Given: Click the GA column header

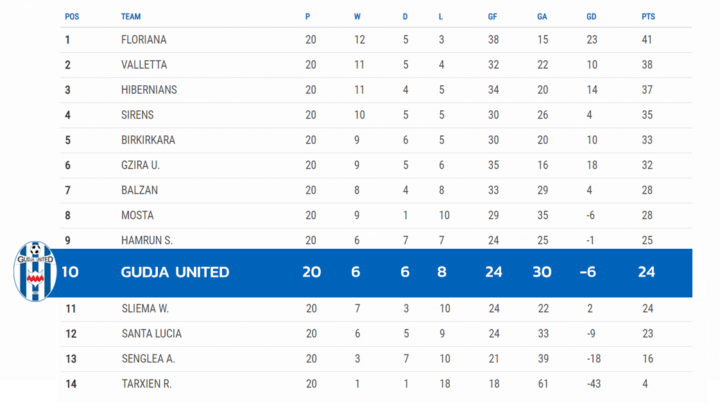Looking at the screenshot, I should (542, 17).
